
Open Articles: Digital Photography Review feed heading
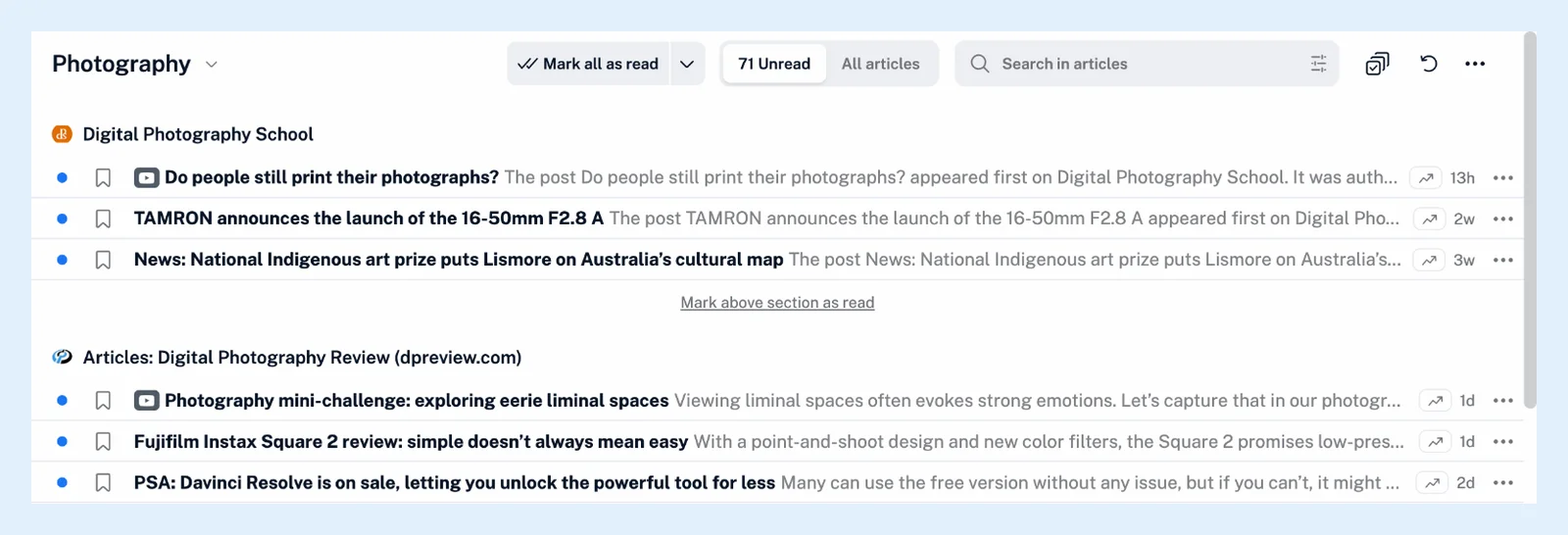coord(302,358)
